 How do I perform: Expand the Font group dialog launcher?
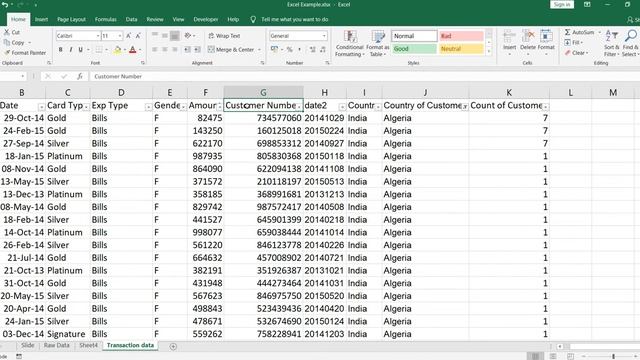143,63
